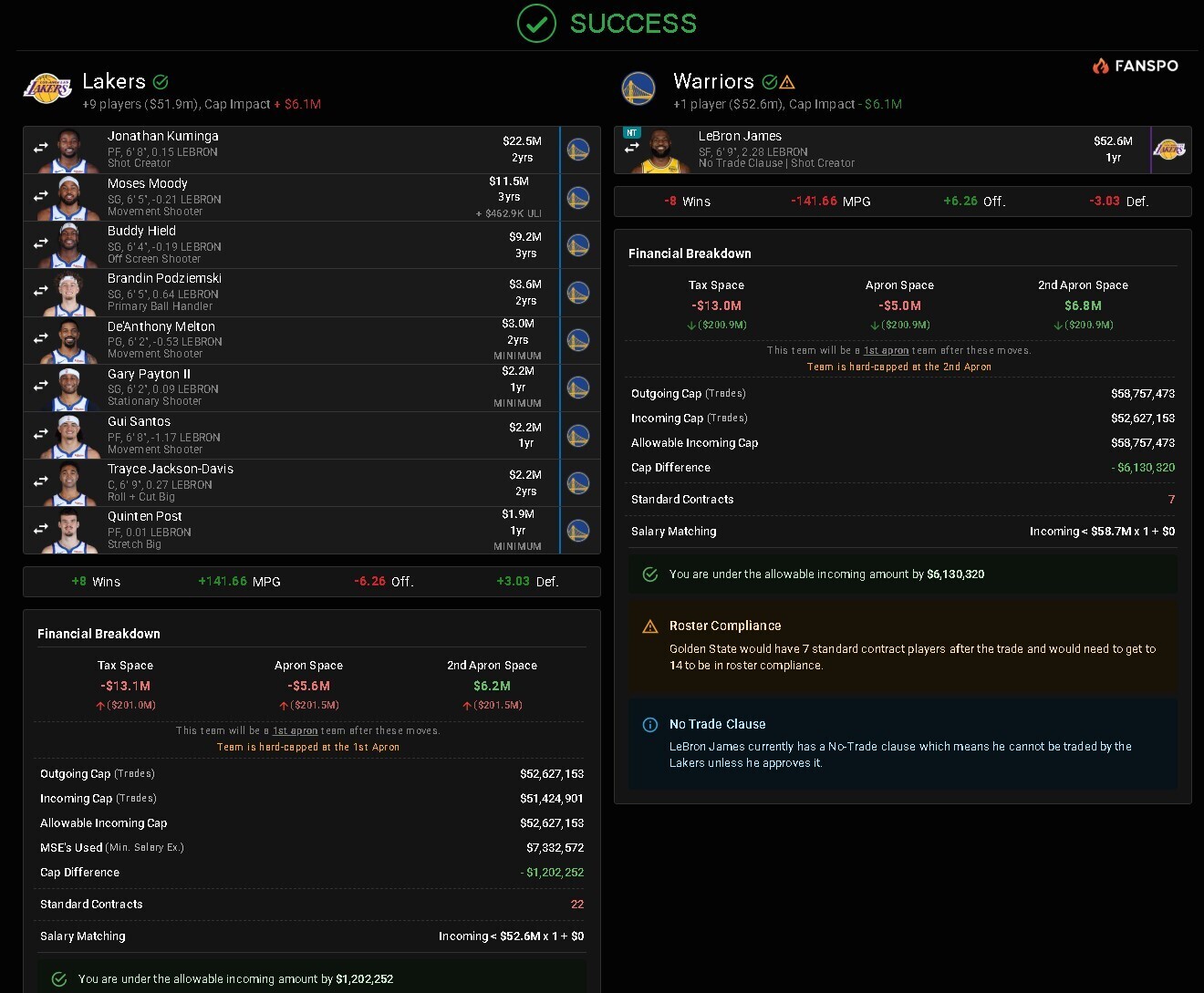The width and height of the screenshot is (1204, 993).
Task: Click Jonathan Kuminga's $22.5M salary
Action: (x=522, y=141)
